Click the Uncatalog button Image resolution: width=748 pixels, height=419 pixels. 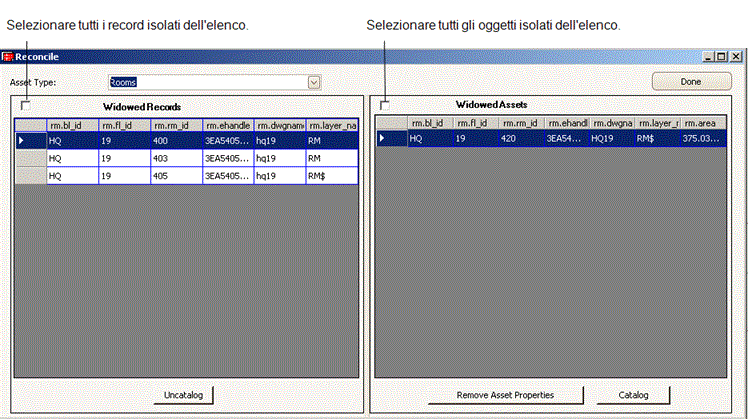183,395
